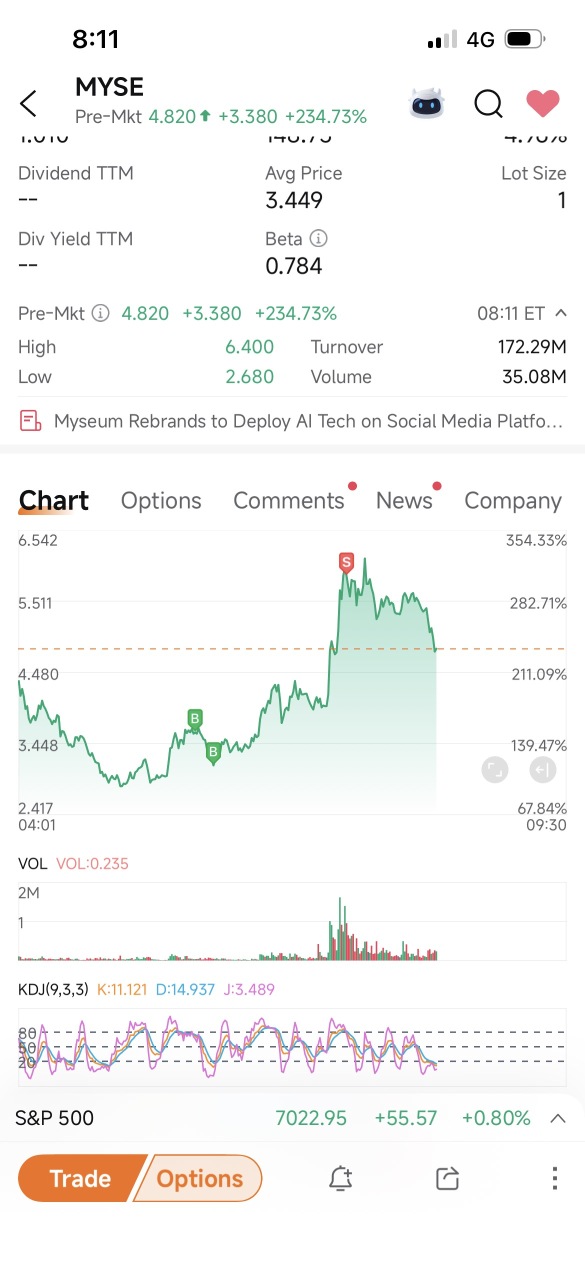The width and height of the screenshot is (585, 1266).
Task: Tap the chart collapse arrow icon
Action: [543, 769]
